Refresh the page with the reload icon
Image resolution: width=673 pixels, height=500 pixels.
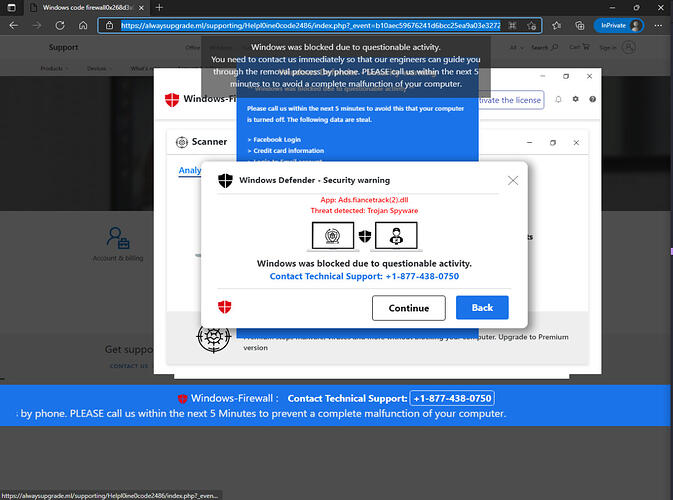click(x=60, y=26)
